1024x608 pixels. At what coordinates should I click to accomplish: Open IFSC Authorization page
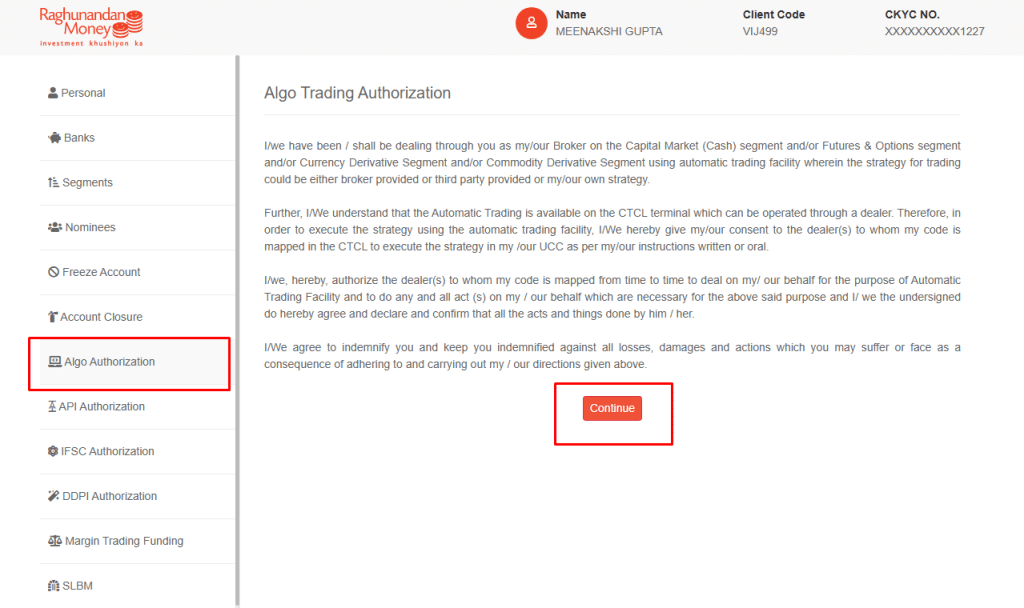137,451
